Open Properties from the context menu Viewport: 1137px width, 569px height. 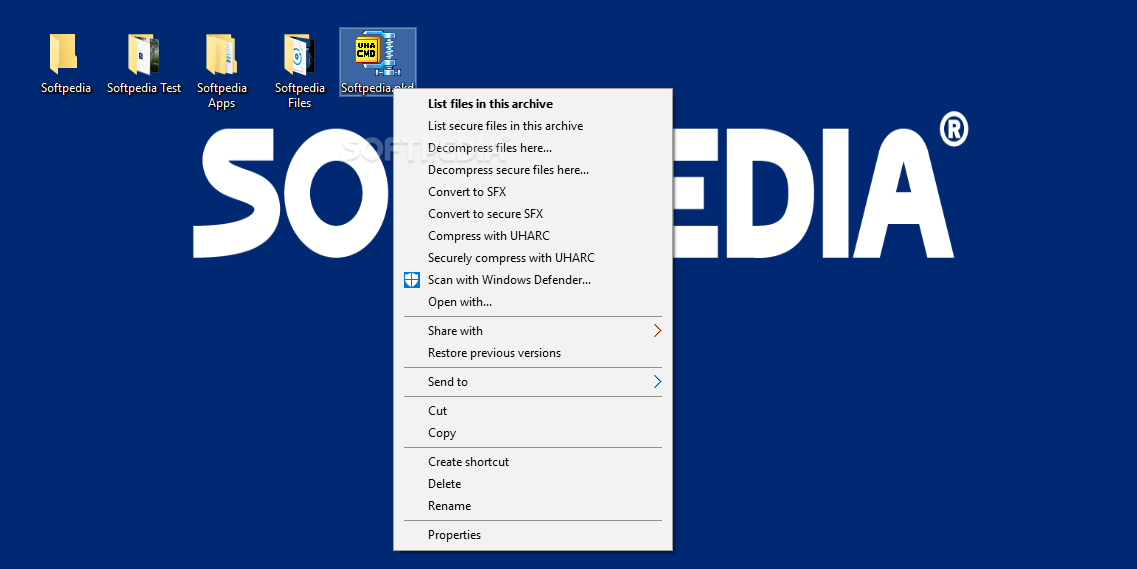tap(533, 535)
